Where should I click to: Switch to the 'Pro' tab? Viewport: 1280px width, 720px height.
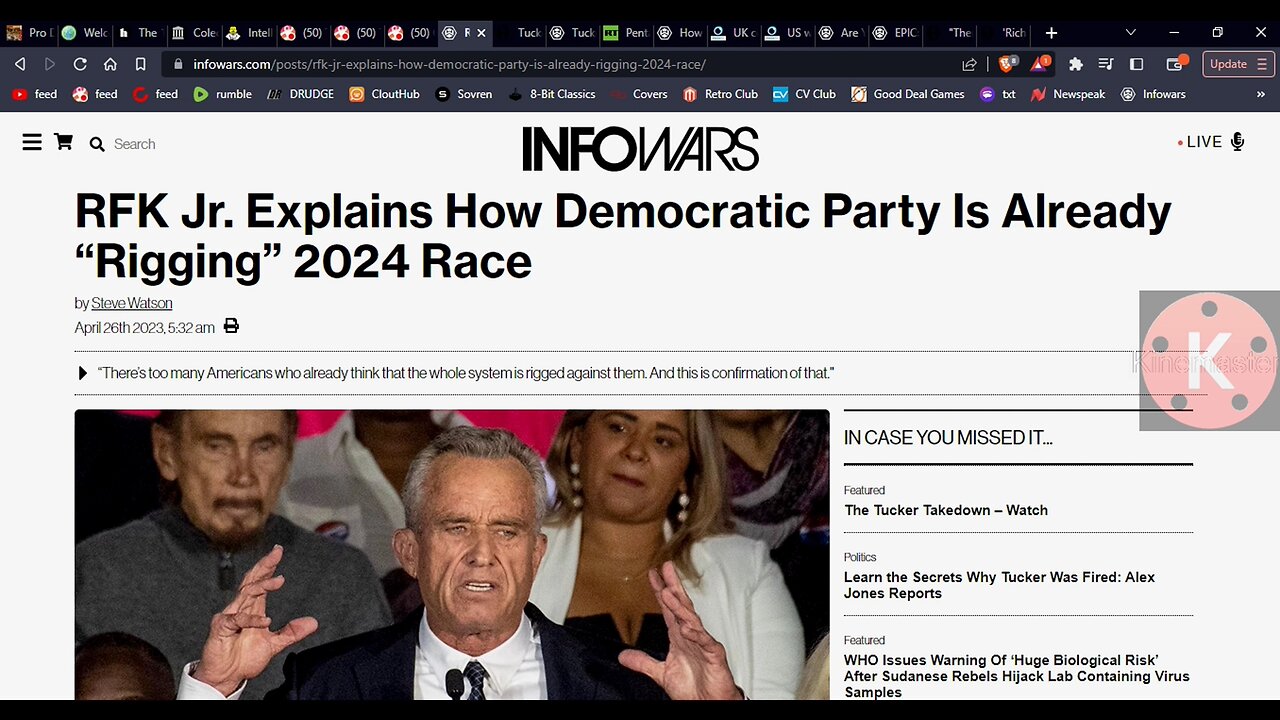click(28, 33)
